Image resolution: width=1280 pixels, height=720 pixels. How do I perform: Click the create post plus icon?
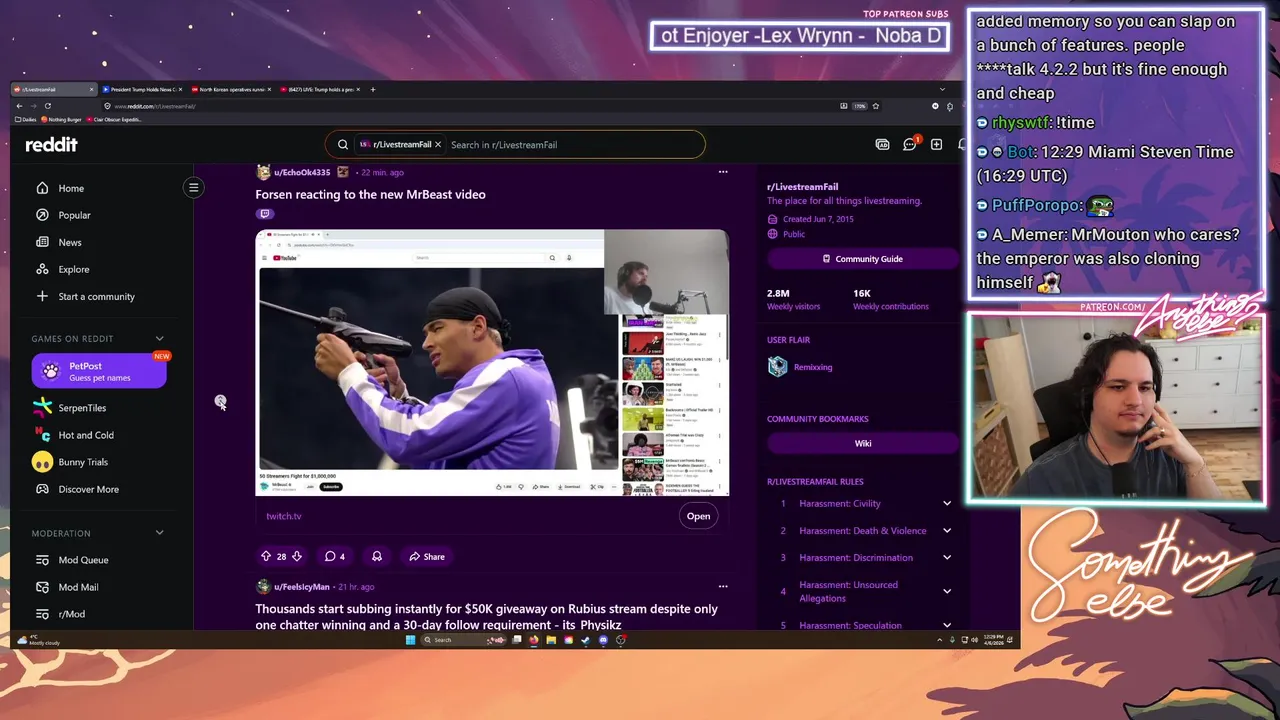(x=936, y=145)
